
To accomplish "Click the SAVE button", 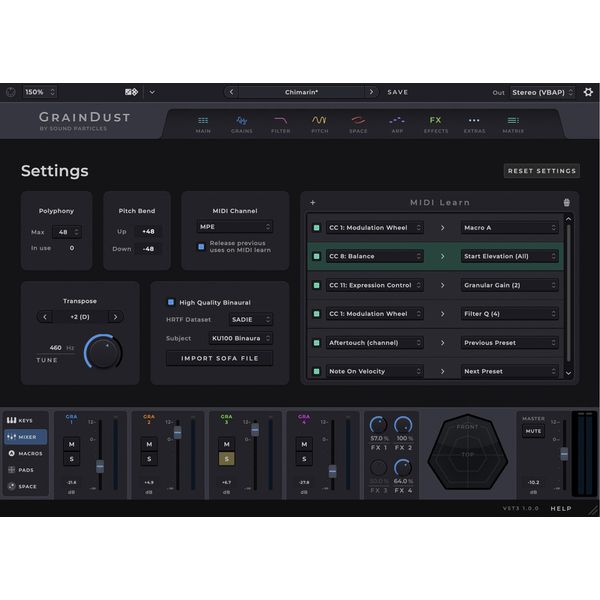I will click(398, 92).
